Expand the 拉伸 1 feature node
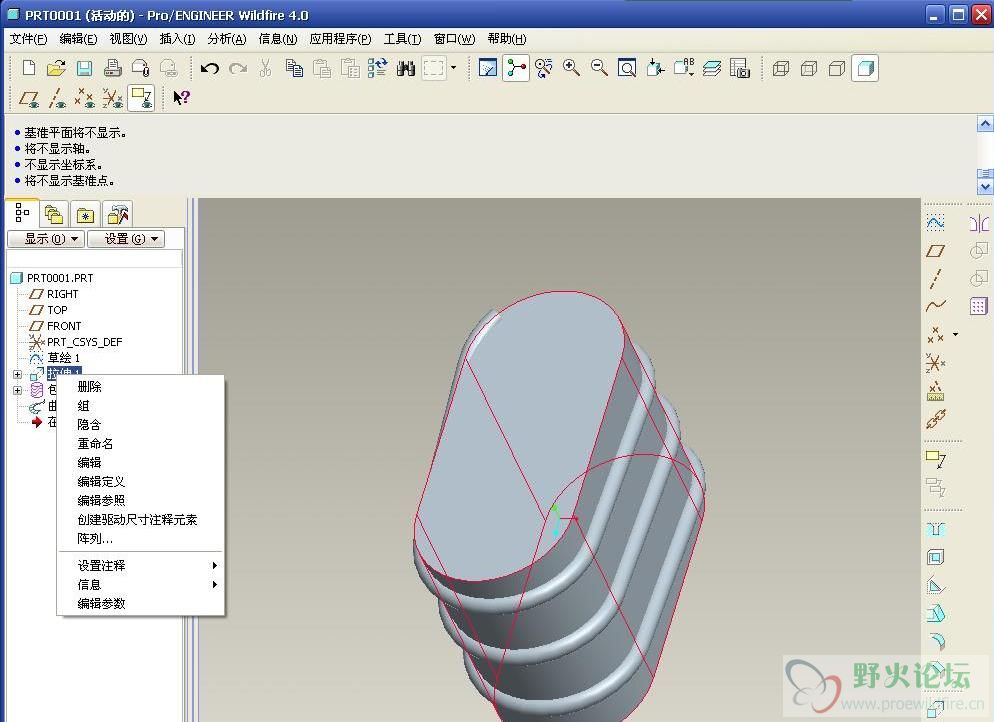Image resolution: width=994 pixels, height=722 pixels. point(18,374)
